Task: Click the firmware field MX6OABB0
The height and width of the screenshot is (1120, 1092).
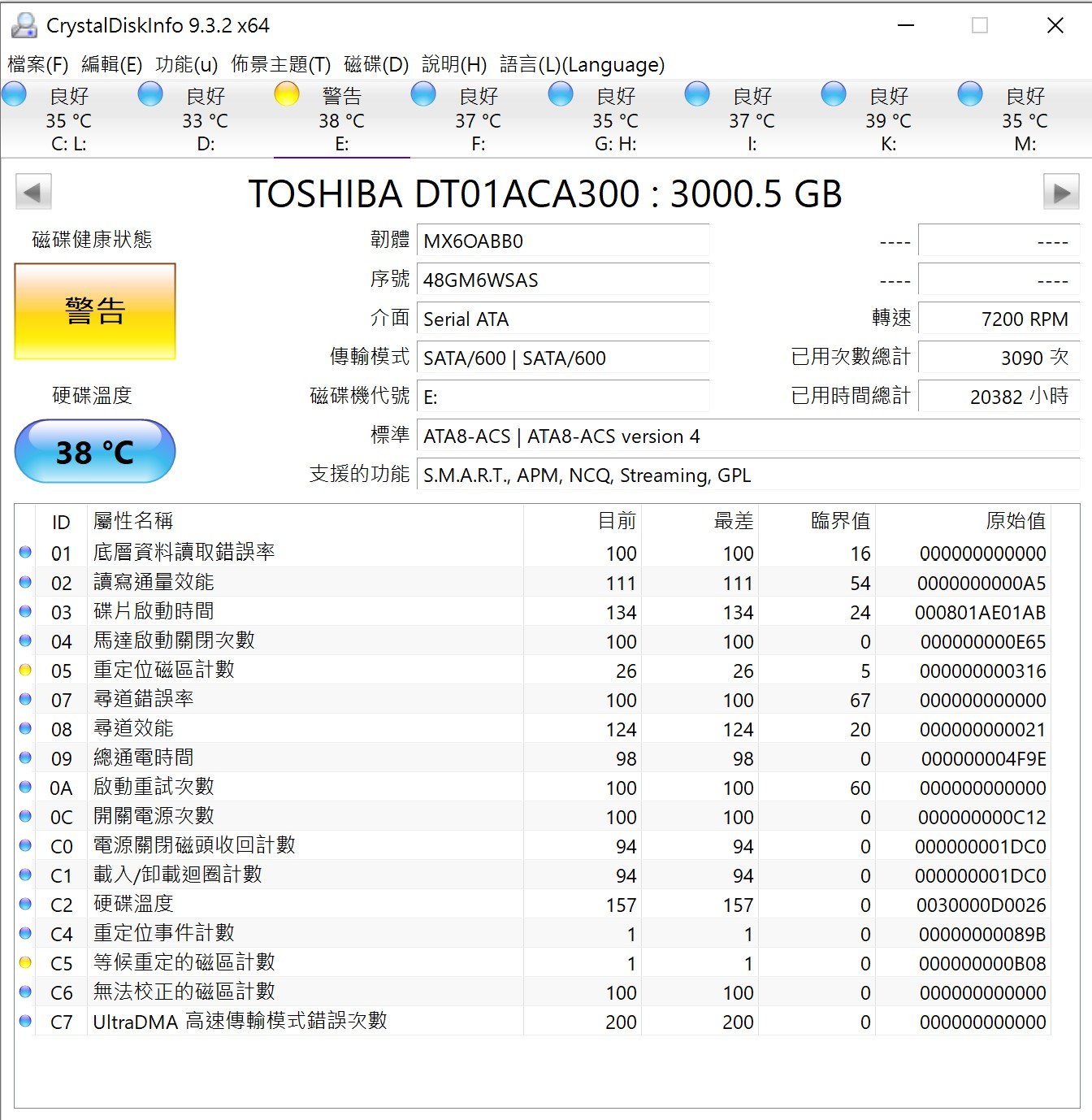Action: click(563, 241)
